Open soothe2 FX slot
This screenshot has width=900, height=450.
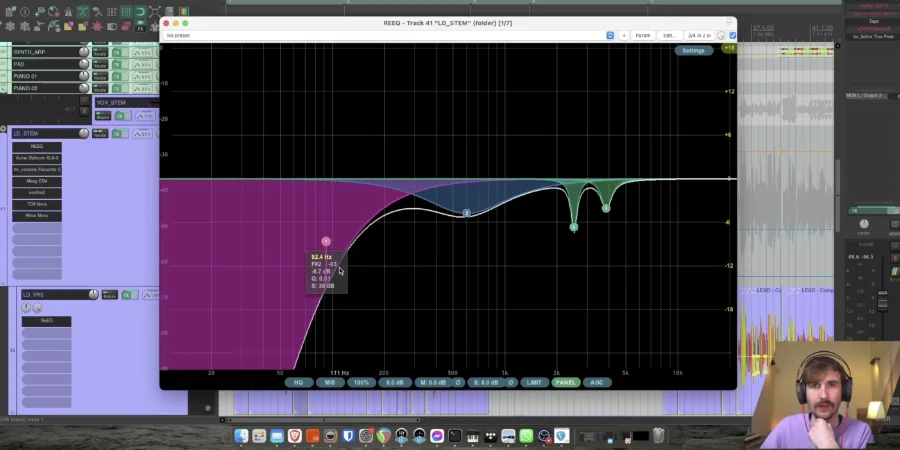(37, 193)
